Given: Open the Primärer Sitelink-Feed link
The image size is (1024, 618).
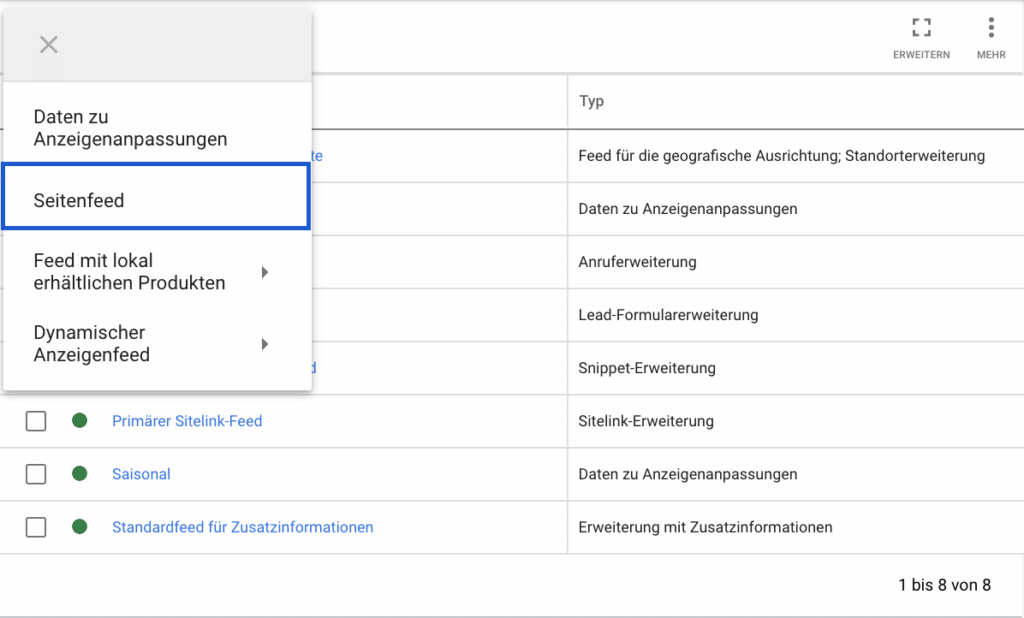Looking at the screenshot, I should point(187,421).
